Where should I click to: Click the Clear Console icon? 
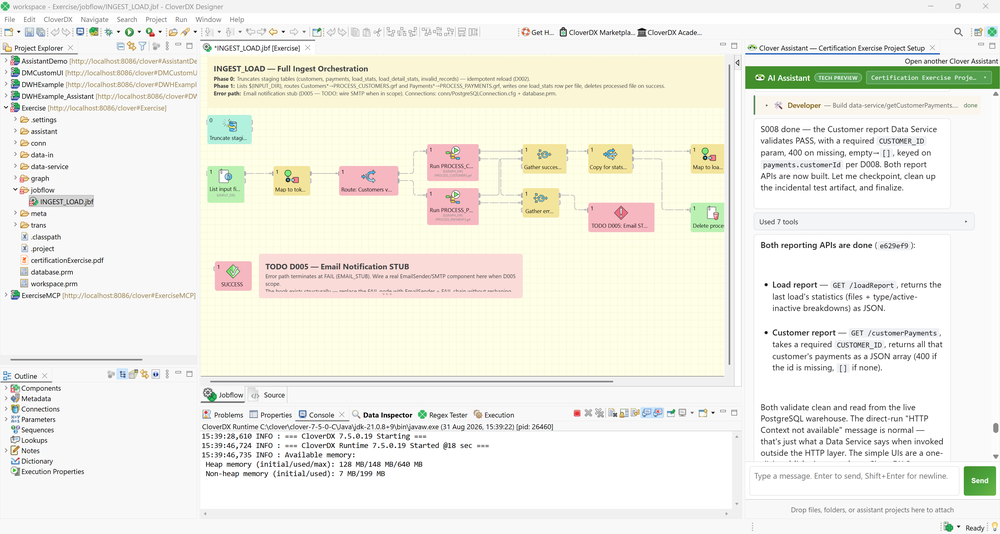coord(612,413)
